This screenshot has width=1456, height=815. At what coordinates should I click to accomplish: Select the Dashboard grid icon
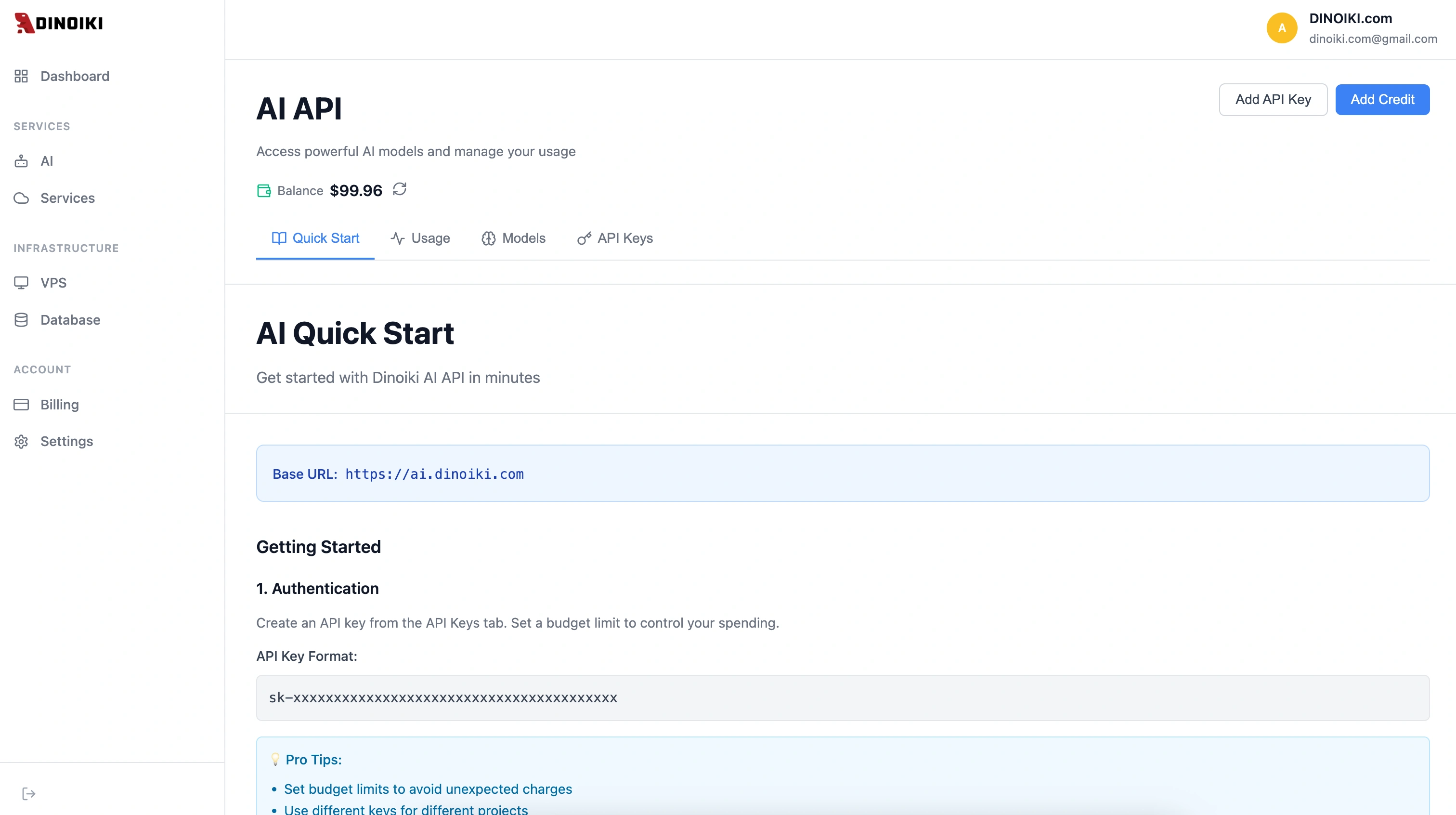(22, 76)
